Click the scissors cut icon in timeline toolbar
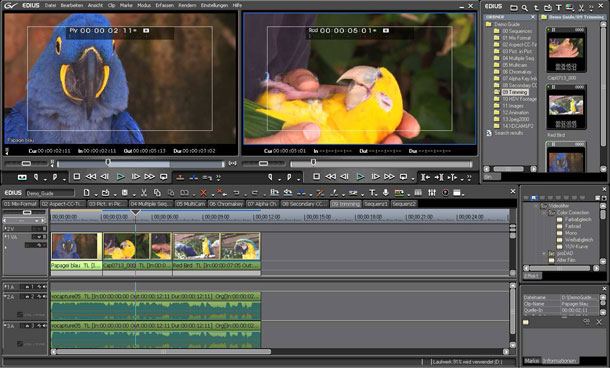The height and width of the screenshot is (368, 610). [144, 193]
